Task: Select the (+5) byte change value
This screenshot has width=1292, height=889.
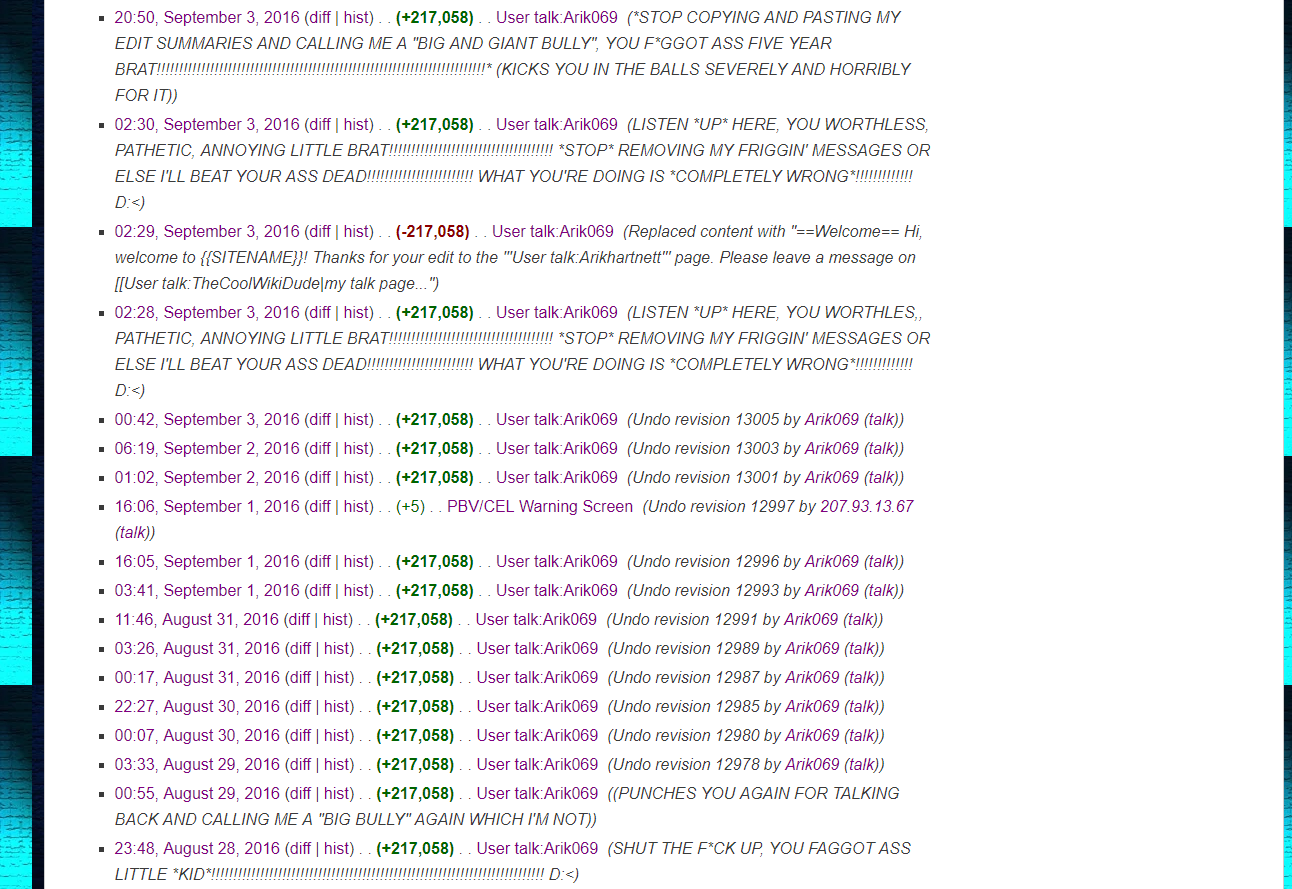Action: coord(410,506)
